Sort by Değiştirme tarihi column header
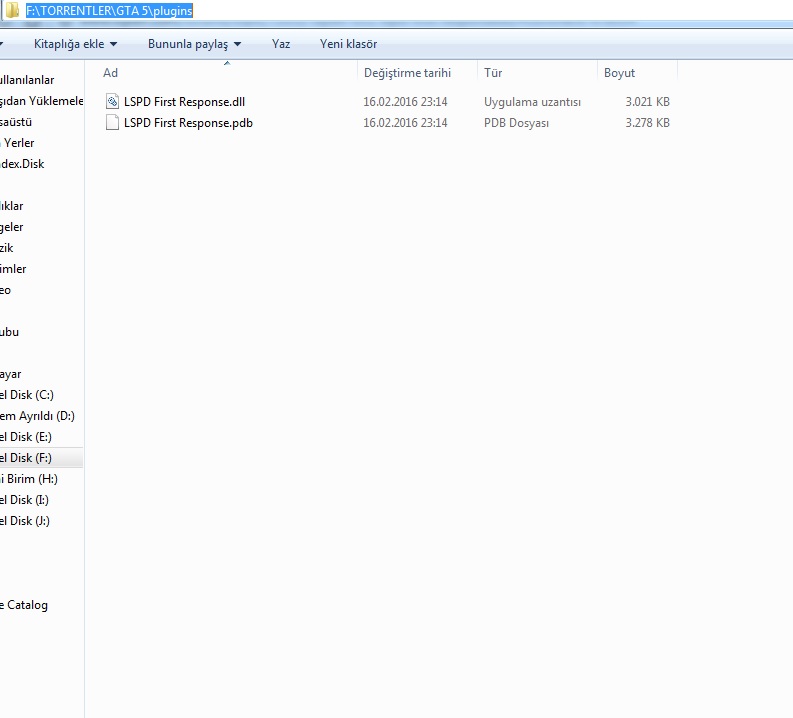 click(x=407, y=73)
